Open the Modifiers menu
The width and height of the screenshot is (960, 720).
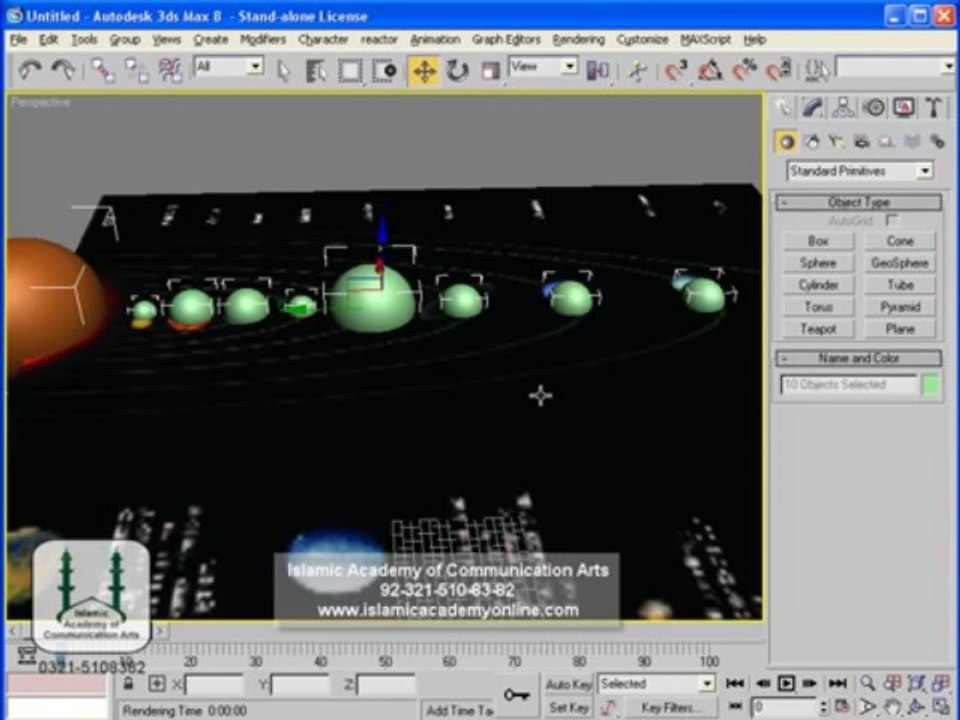coord(263,40)
